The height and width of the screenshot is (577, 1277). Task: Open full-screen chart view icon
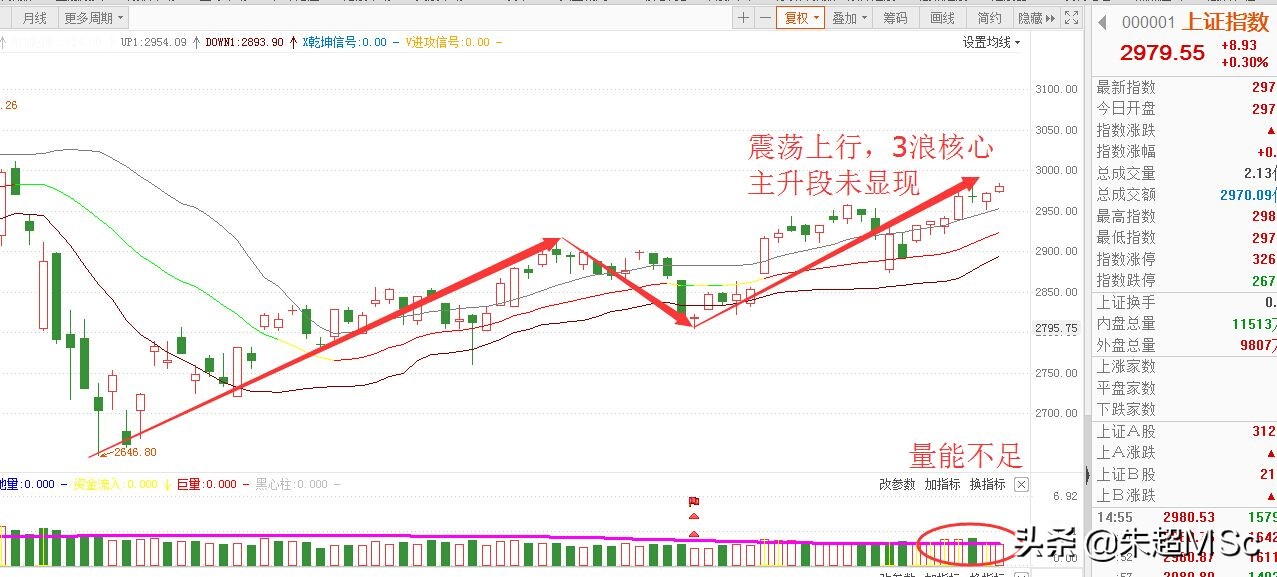click(x=1071, y=17)
